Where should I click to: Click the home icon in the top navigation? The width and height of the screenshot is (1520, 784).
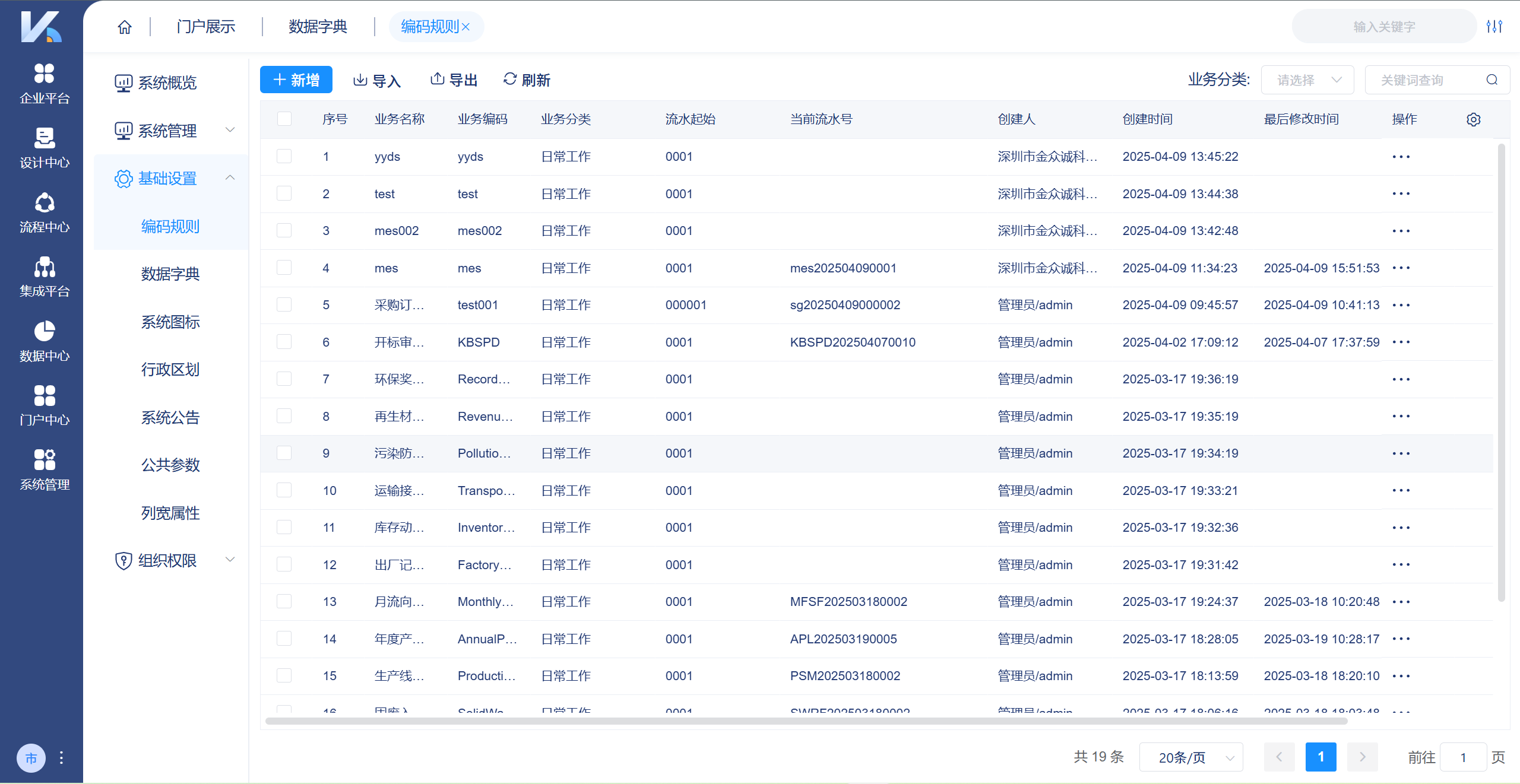tap(125, 26)
